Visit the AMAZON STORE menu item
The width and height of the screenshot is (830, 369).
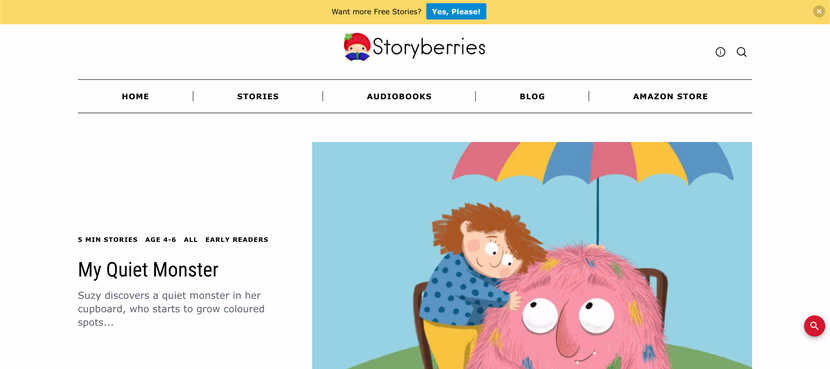pos(670,96)
